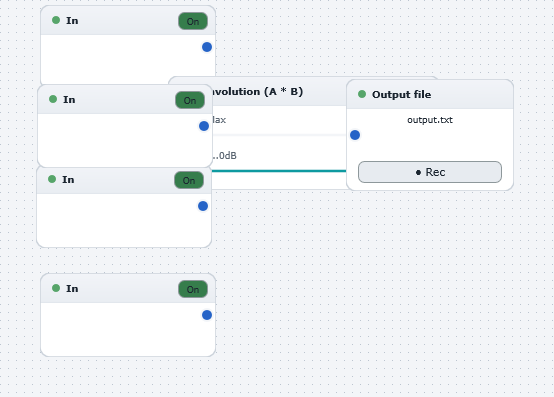This screenshot has height=397, width=554.
Task: Select the third In node's title label
Action: coord(68,180)
